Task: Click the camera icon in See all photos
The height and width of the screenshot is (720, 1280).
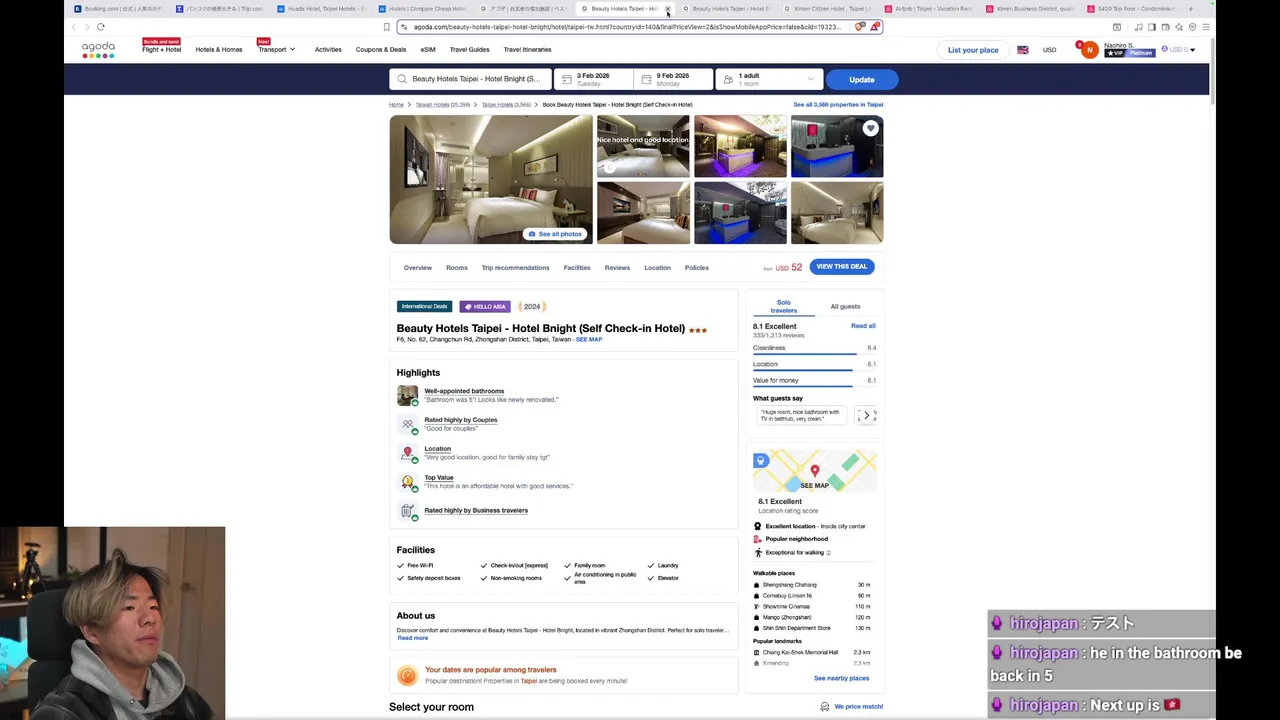Action: click(532, 234)
